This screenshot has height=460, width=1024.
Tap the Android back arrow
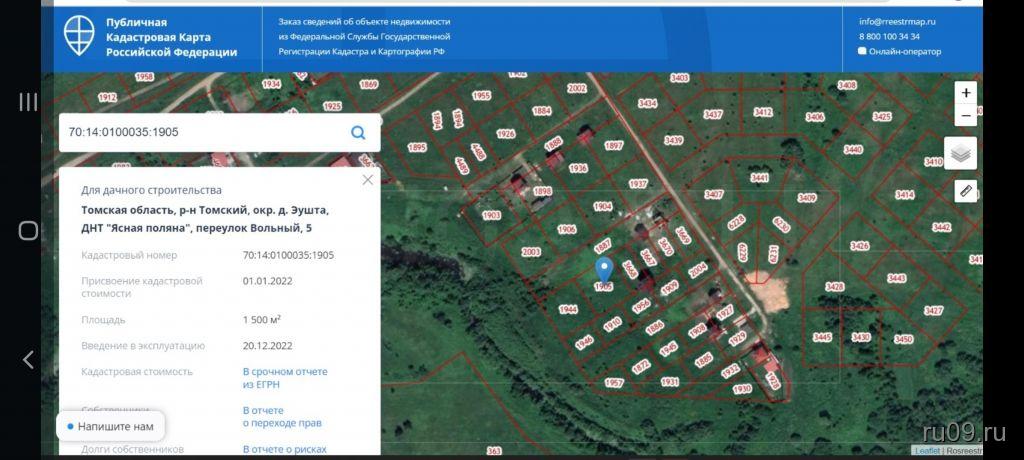pyautogui.click(x=28, y=360)
